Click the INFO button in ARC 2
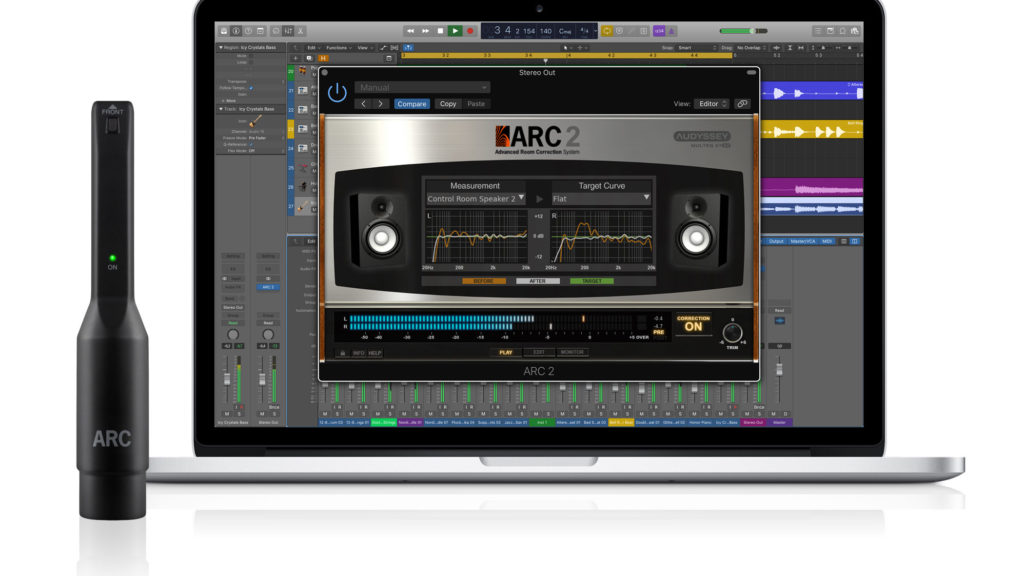Screen dimensions: 1024x576 [x=359, y=353]
